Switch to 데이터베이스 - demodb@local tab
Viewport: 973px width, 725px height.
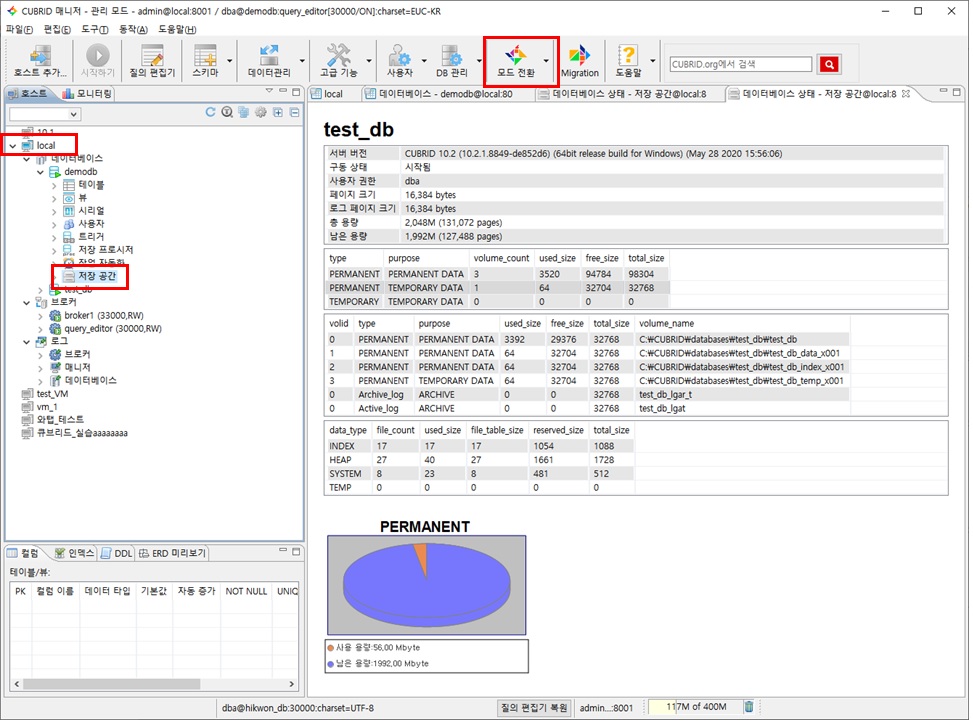tap(439, 94)
